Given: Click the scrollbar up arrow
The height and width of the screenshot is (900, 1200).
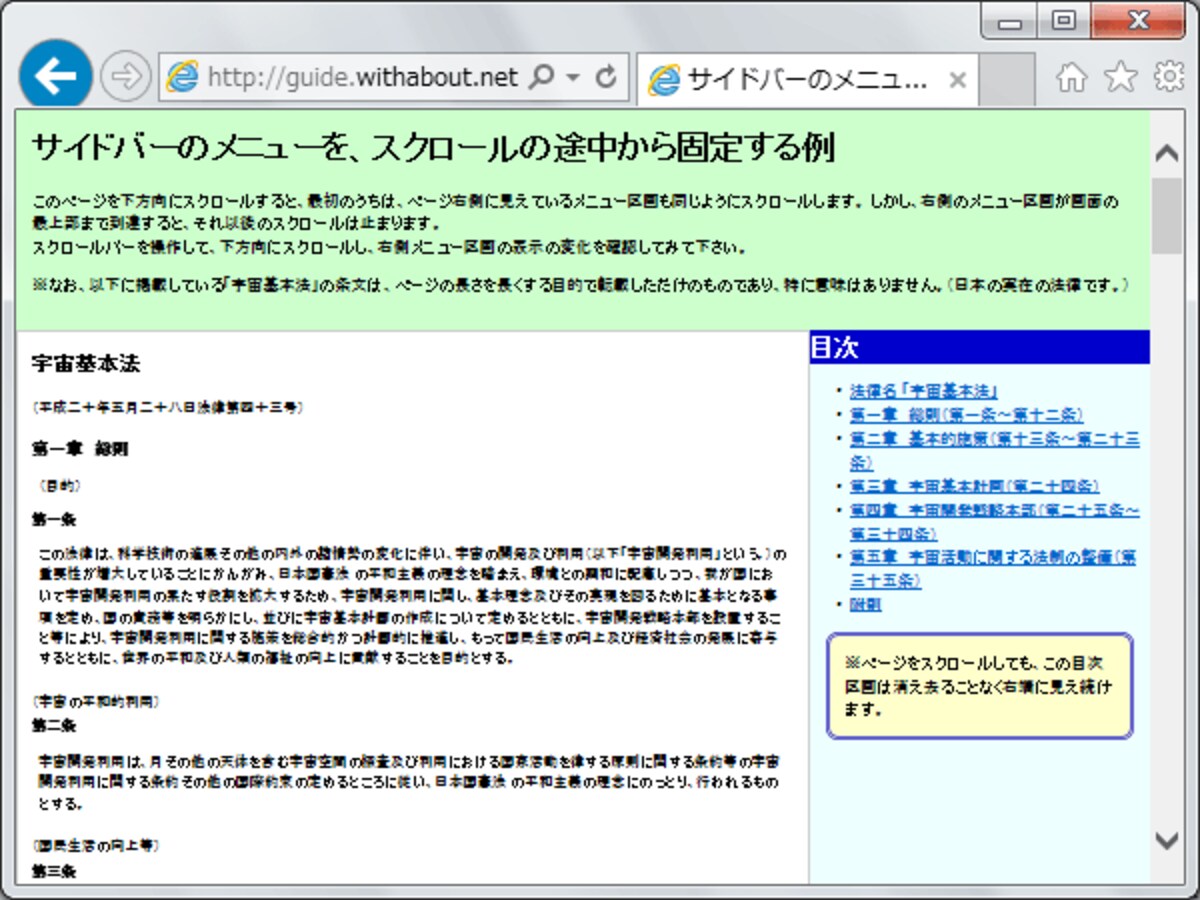Looking at the screenshot, I should [1167, 153].
